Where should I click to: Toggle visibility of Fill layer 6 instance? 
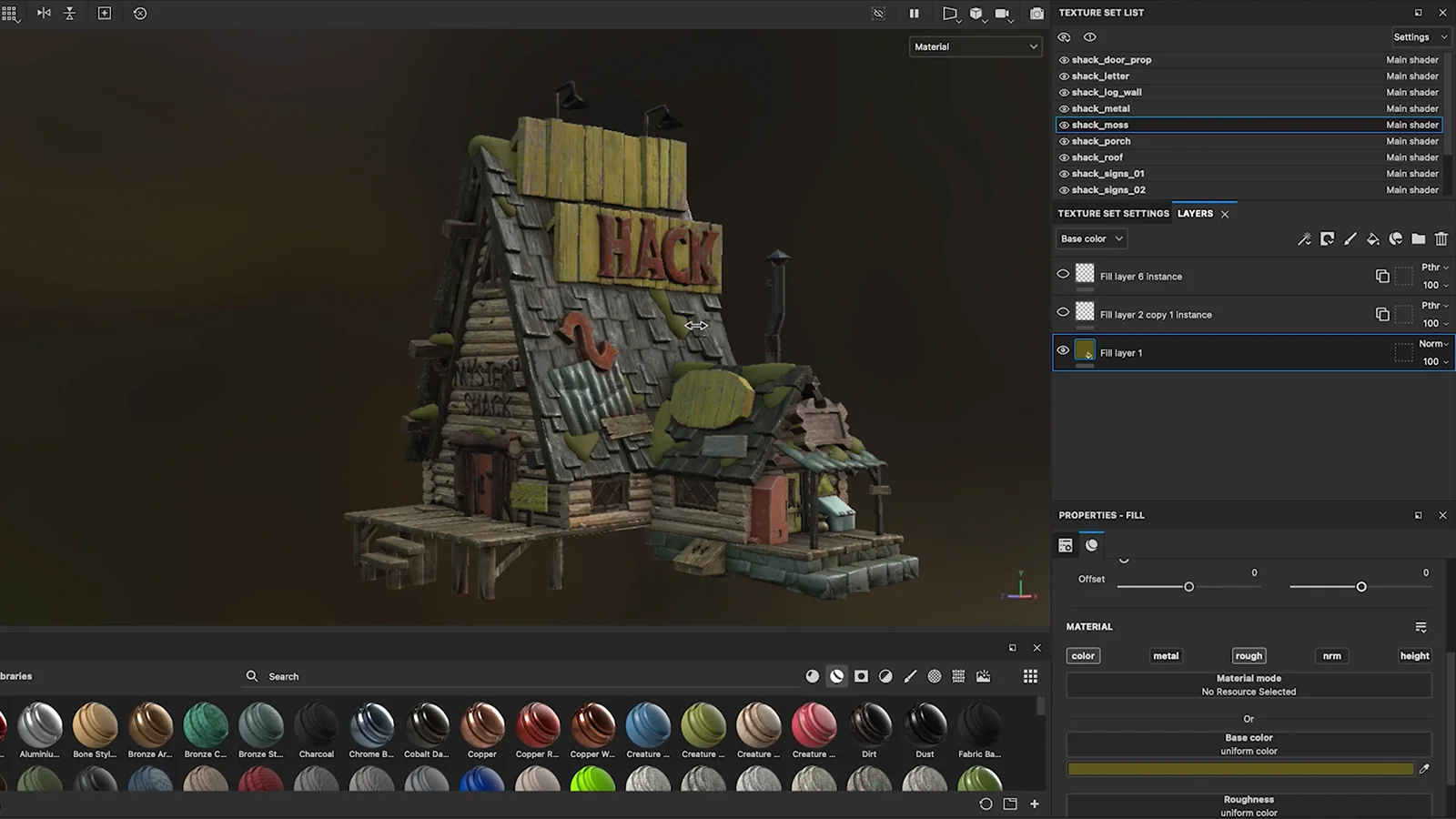[1062, 274]
